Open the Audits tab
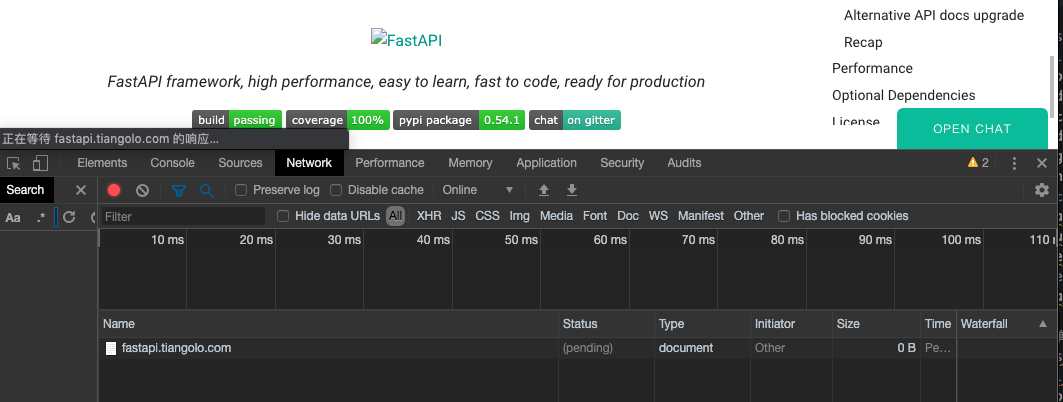 point(684,163)
